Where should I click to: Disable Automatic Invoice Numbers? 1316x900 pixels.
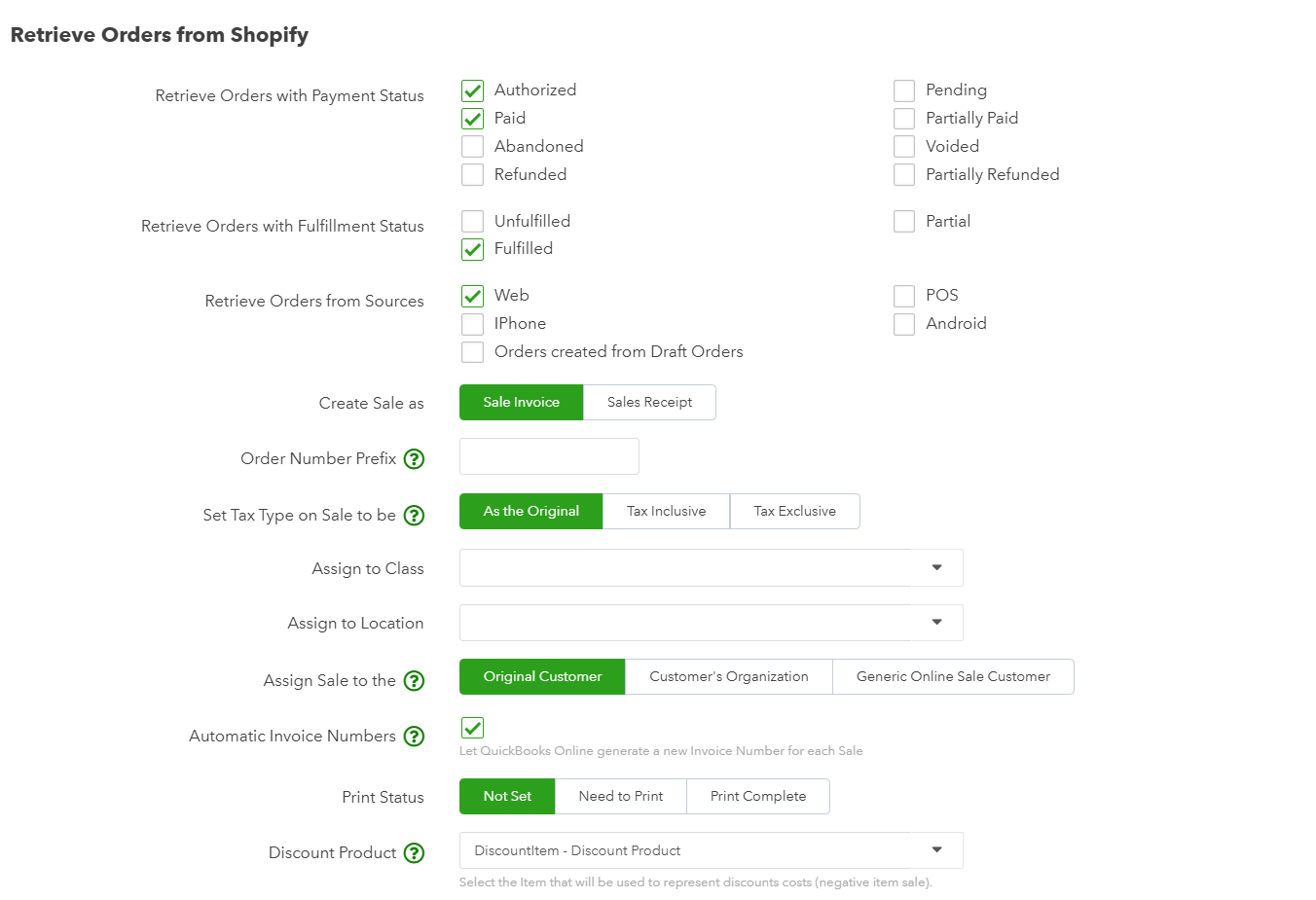(472, 728)
